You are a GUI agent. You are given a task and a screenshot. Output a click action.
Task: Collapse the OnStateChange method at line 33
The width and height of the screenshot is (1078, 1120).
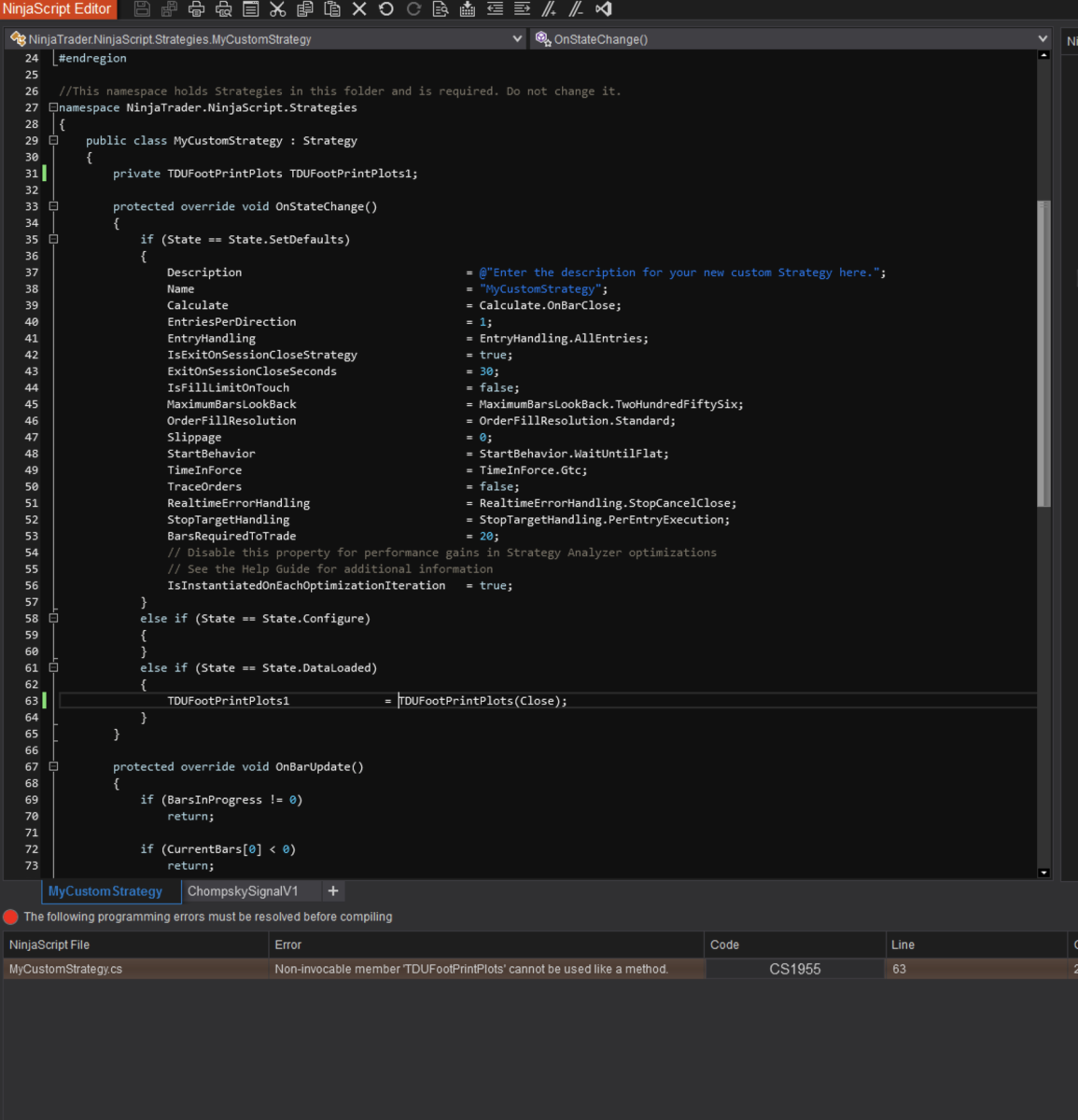pyautogui.click(x=53, y=206)
